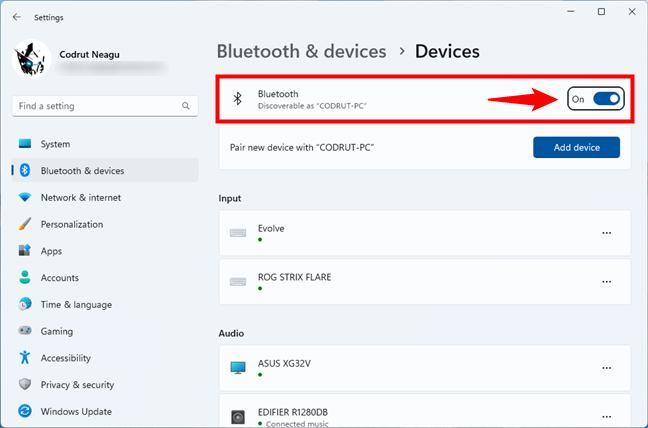Click the magnifier icon in search box
Viewport: 648px width, 428px height.
(186, 106)
